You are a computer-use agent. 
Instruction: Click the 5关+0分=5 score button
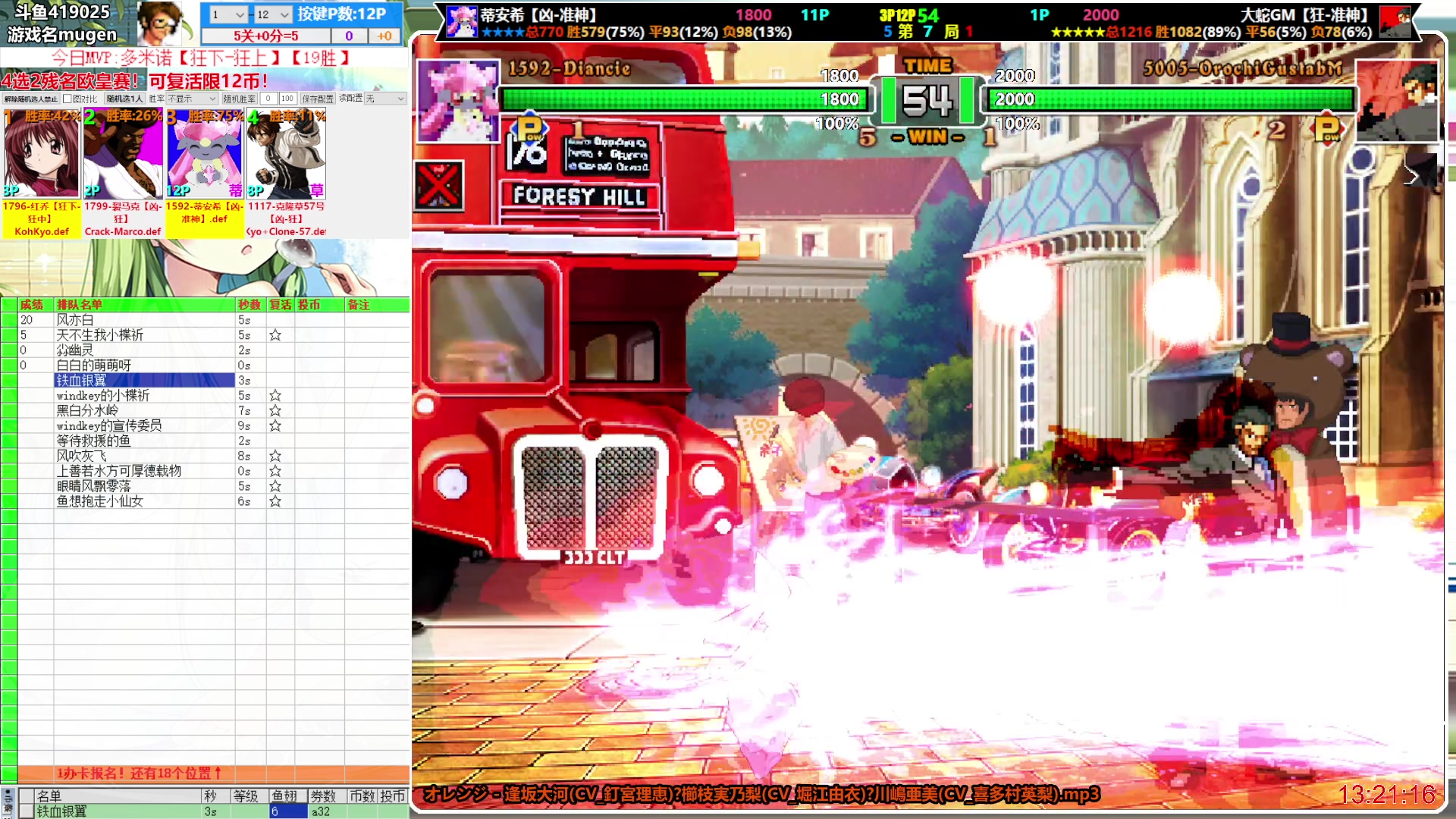click(x=266, y=36)
